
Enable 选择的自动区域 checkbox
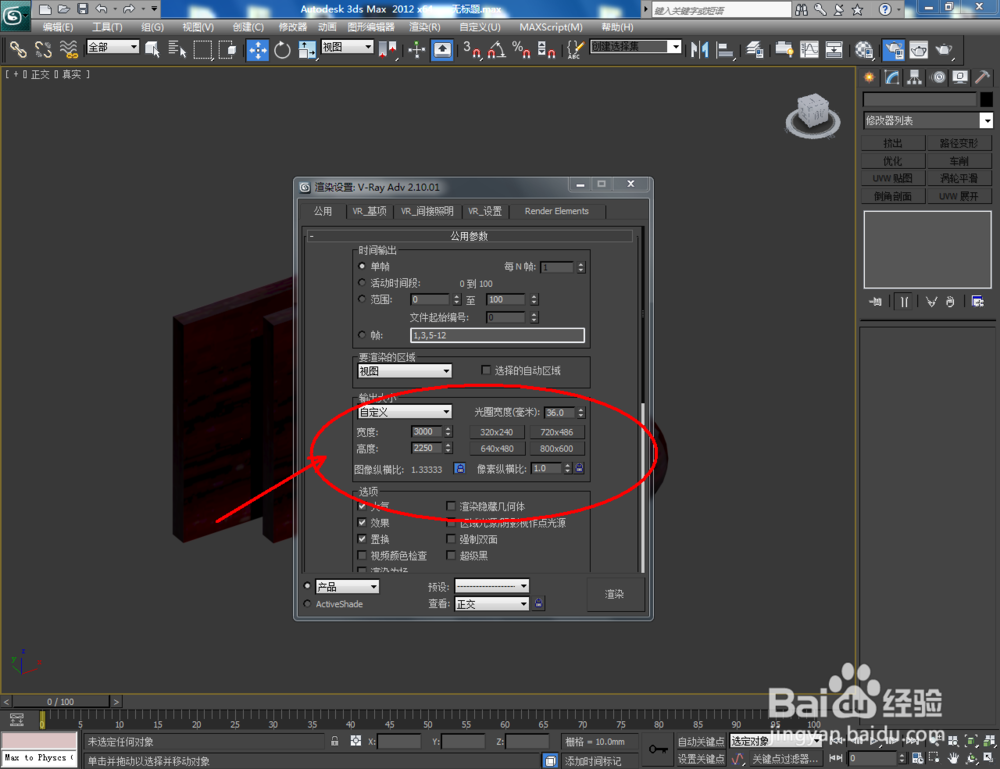(x=486, y=370)
